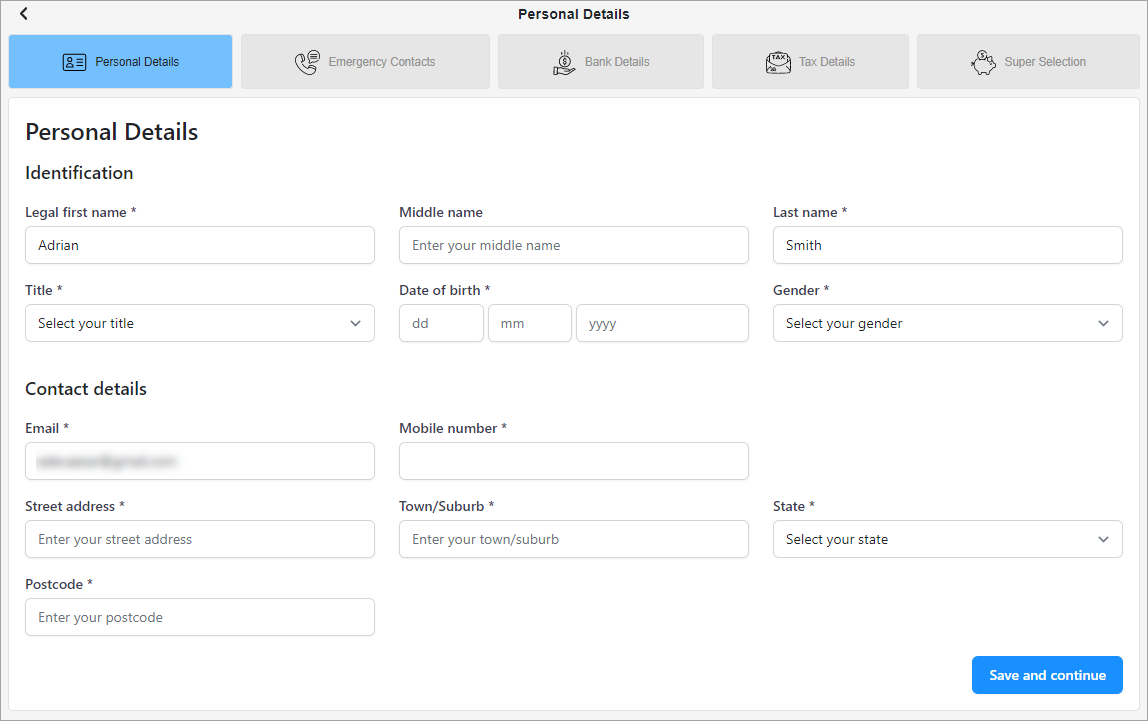The image size is (1148, 721).
Task: Open the State dropdown list
Action: [x=947, y=539]
